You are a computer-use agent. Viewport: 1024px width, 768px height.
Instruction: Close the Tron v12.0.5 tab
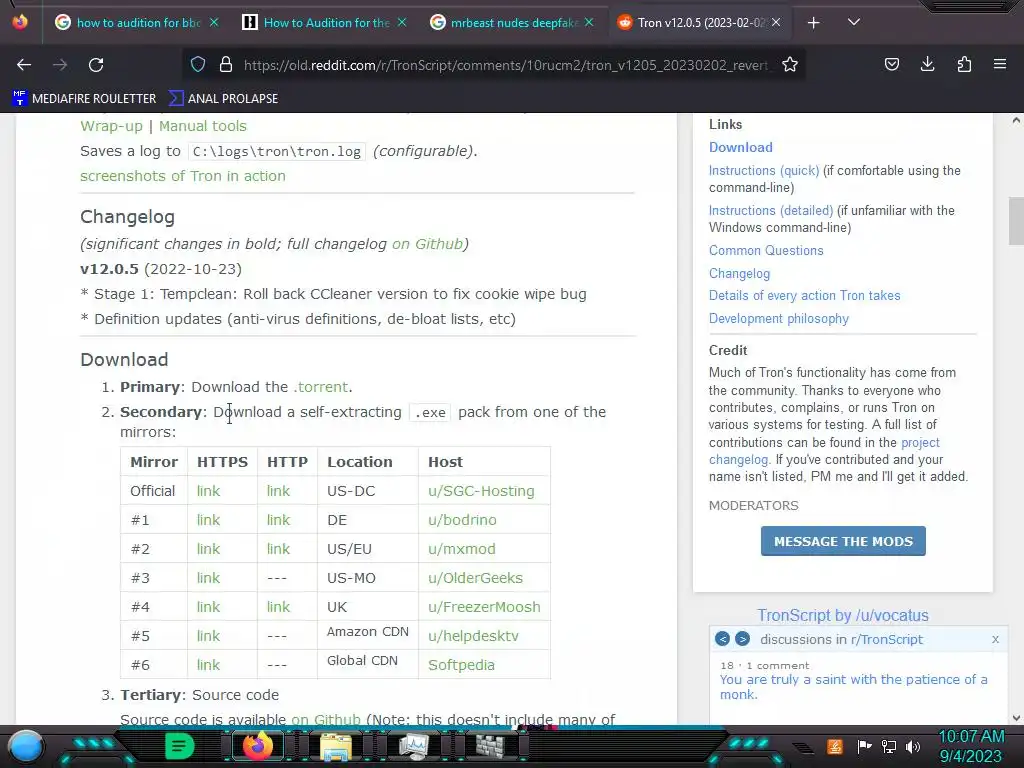[775, 22]
